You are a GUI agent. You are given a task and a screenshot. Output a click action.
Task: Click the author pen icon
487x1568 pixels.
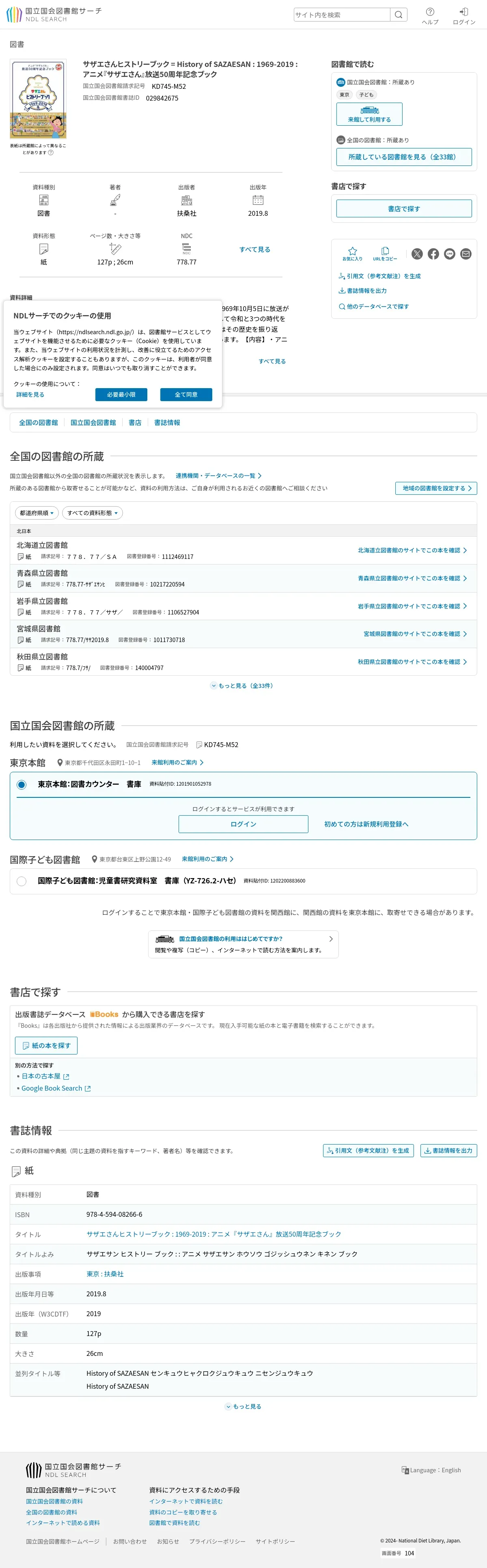pyautogui.click(x=115, y=200)
